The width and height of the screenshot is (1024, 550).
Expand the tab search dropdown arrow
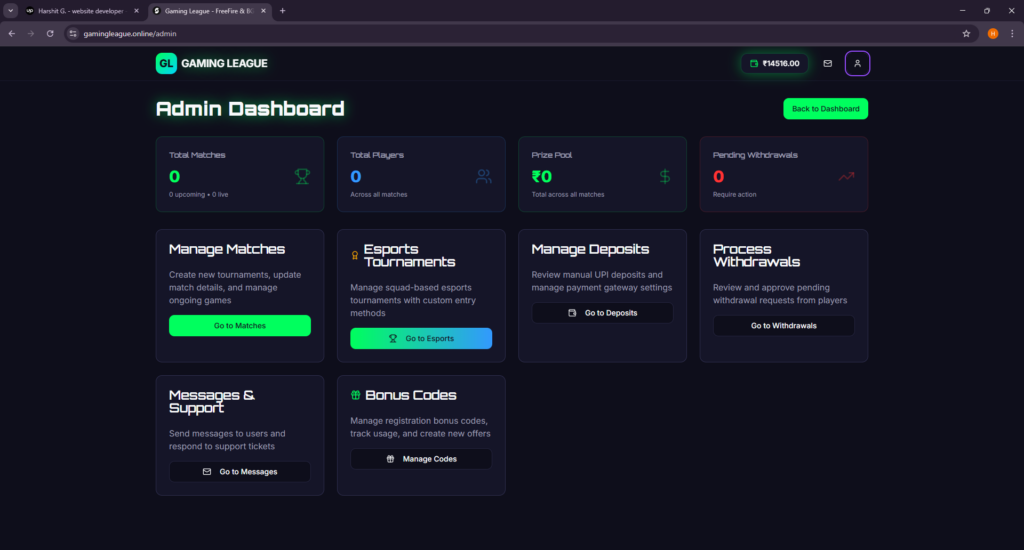10,11
